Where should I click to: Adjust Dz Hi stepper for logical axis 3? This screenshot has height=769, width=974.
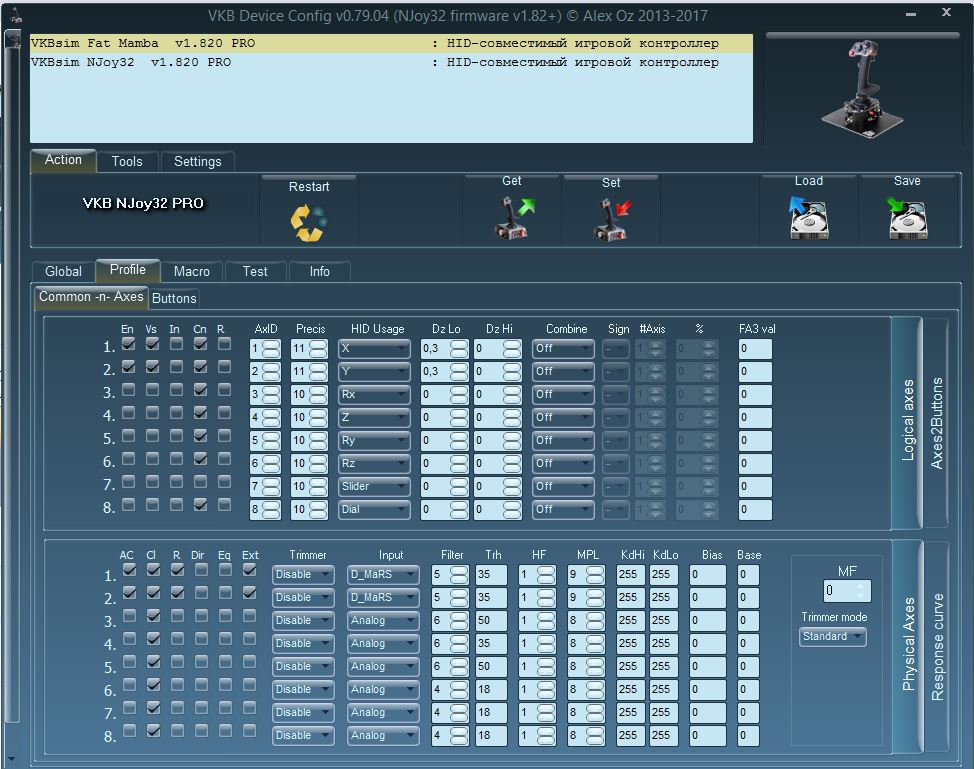pos(512,395)
